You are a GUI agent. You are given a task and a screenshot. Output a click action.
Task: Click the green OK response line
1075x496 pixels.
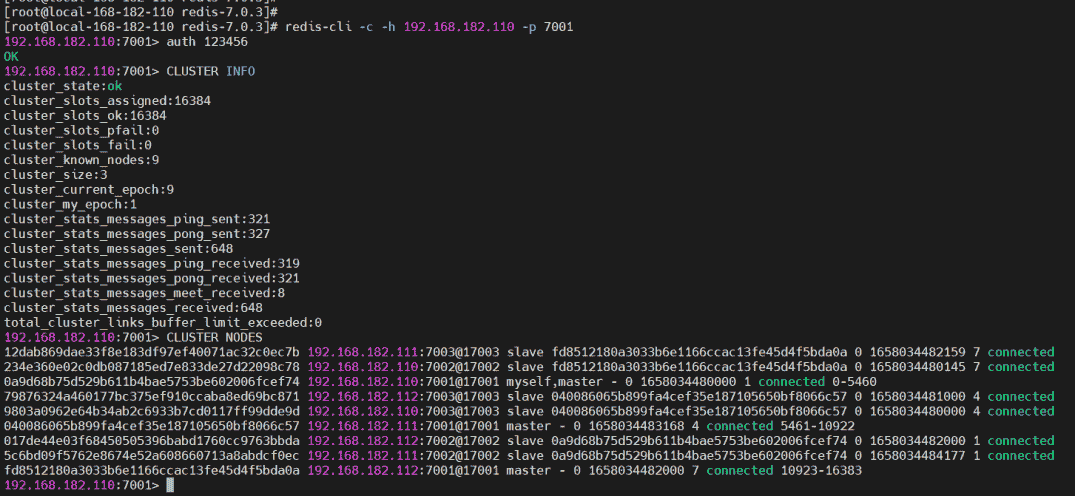point(12,57)
